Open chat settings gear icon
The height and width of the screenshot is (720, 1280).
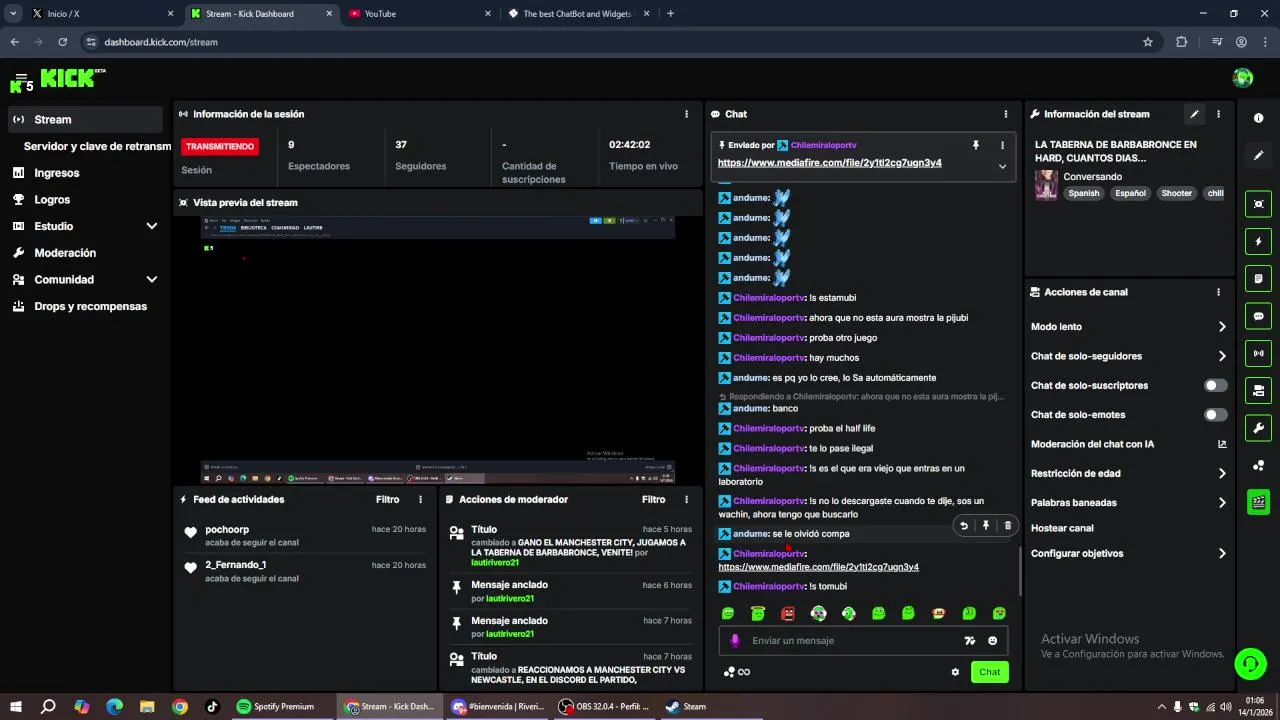click(955, 672)
